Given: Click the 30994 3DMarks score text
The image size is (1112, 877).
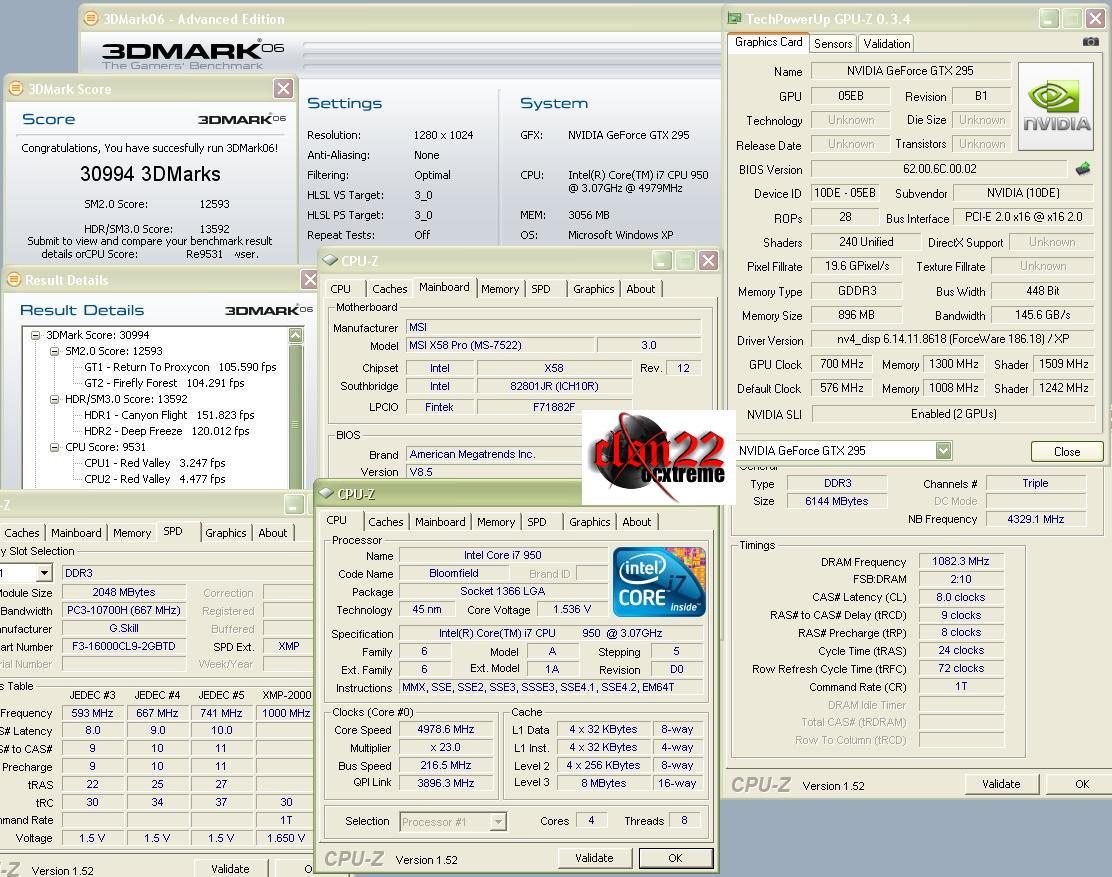Looking at the screenshot, I should tap(150, 174).
